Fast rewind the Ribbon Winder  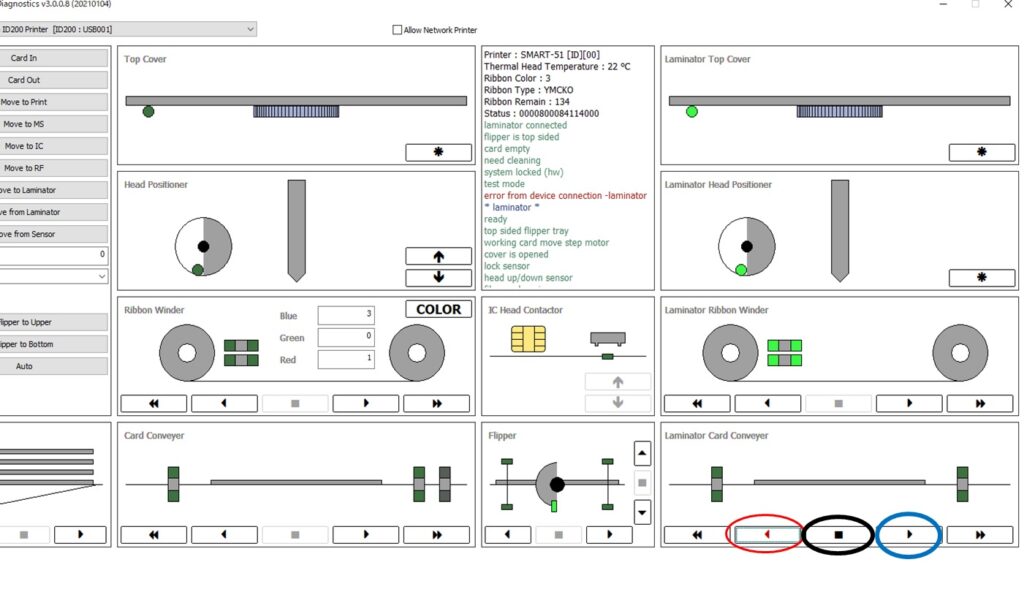153,403
